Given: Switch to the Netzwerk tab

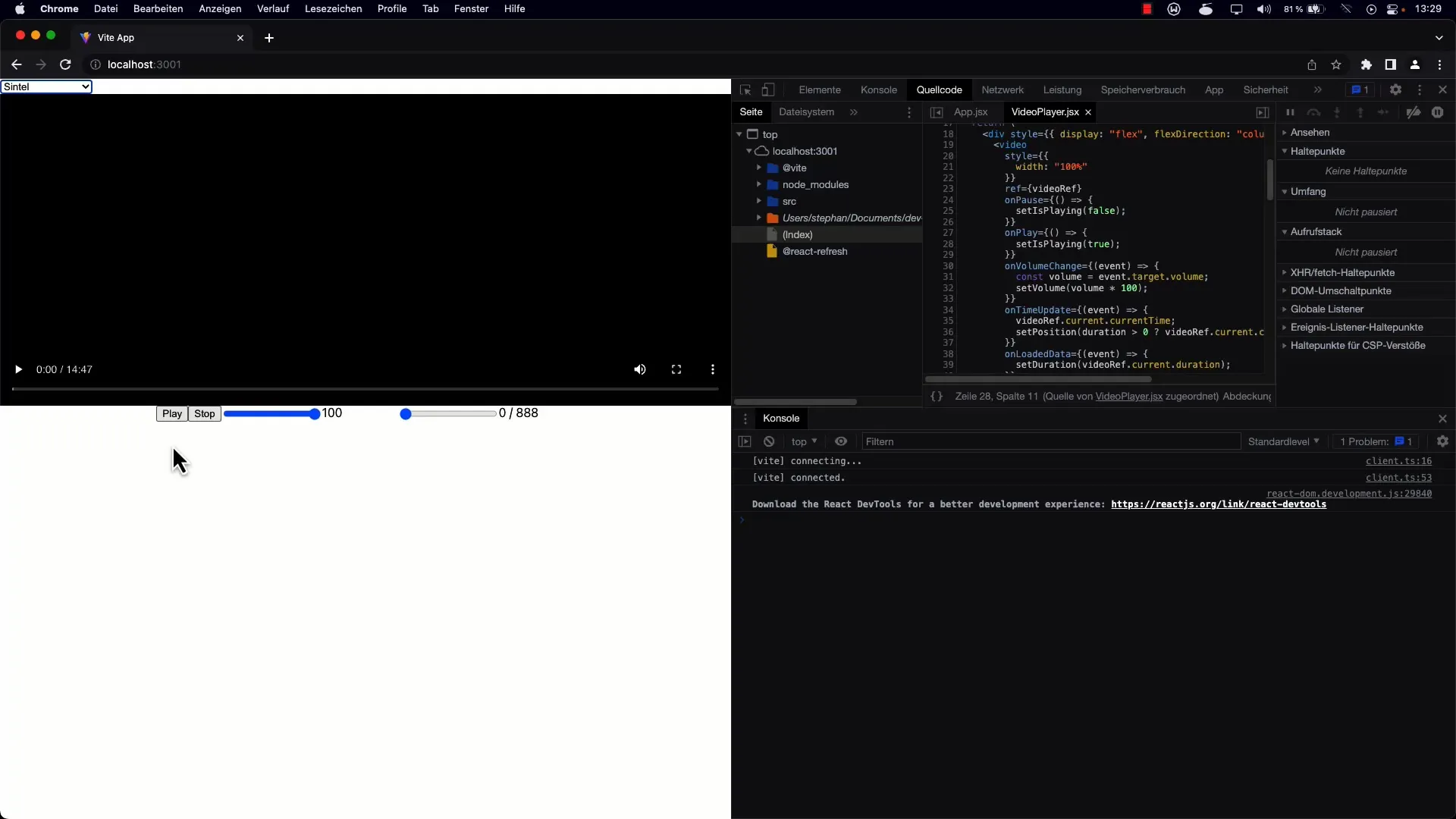Looking at the screenshot, I should (1003, 89).
